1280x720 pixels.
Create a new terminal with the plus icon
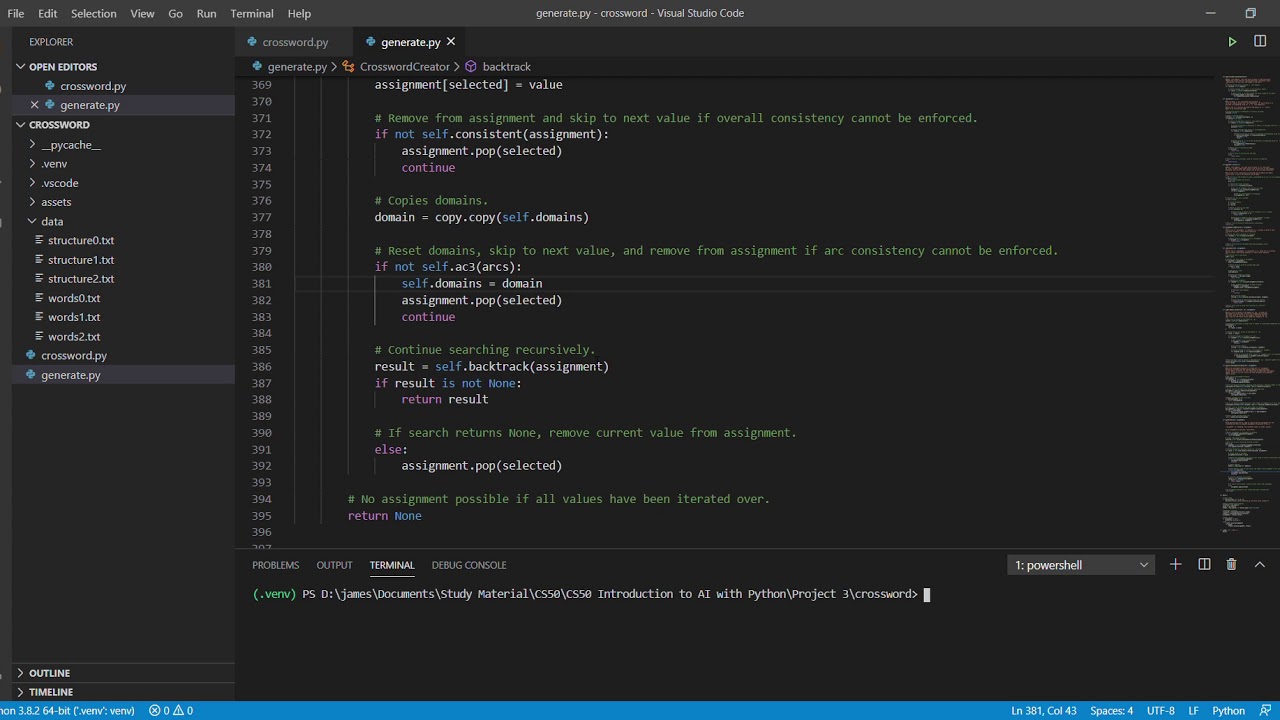tap(1176, 565)
